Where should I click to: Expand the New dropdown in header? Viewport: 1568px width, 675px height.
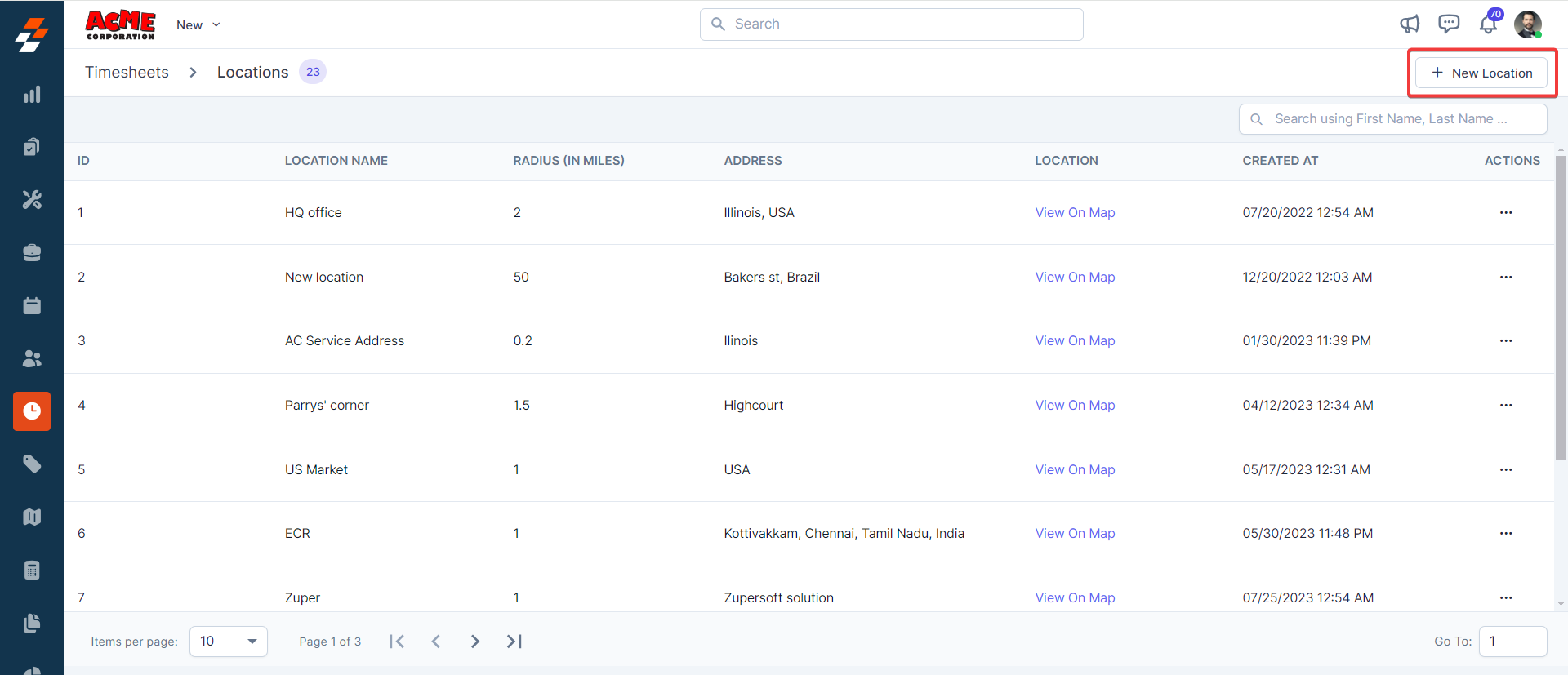pos(198,25)
